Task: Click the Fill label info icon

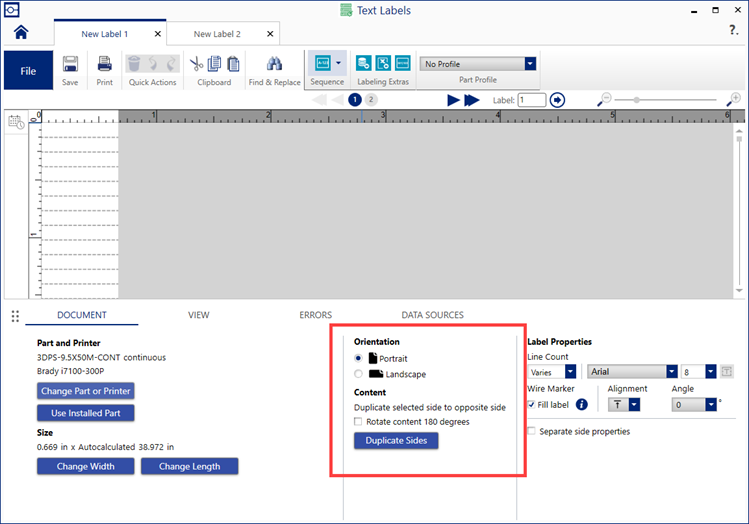Action: point(582,405)
